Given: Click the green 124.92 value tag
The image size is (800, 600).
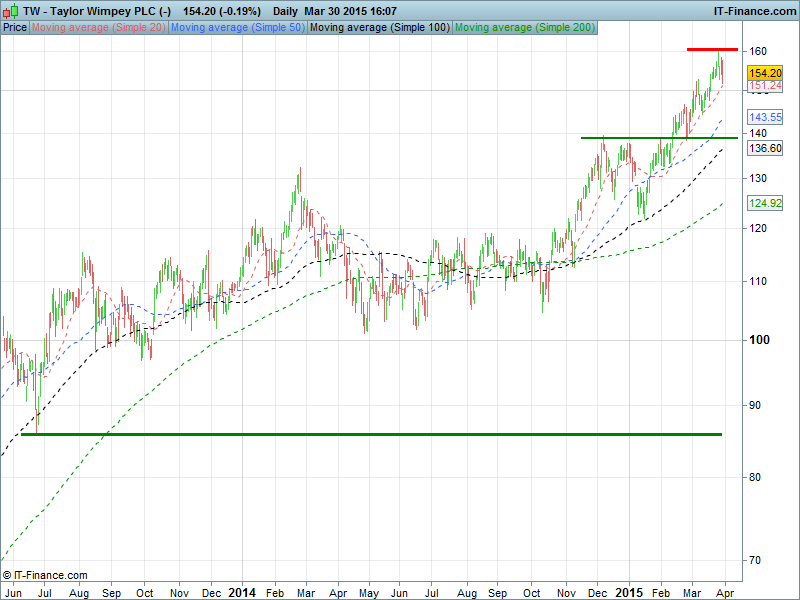Looking at the screenshot, I should [x=764, y=203].
